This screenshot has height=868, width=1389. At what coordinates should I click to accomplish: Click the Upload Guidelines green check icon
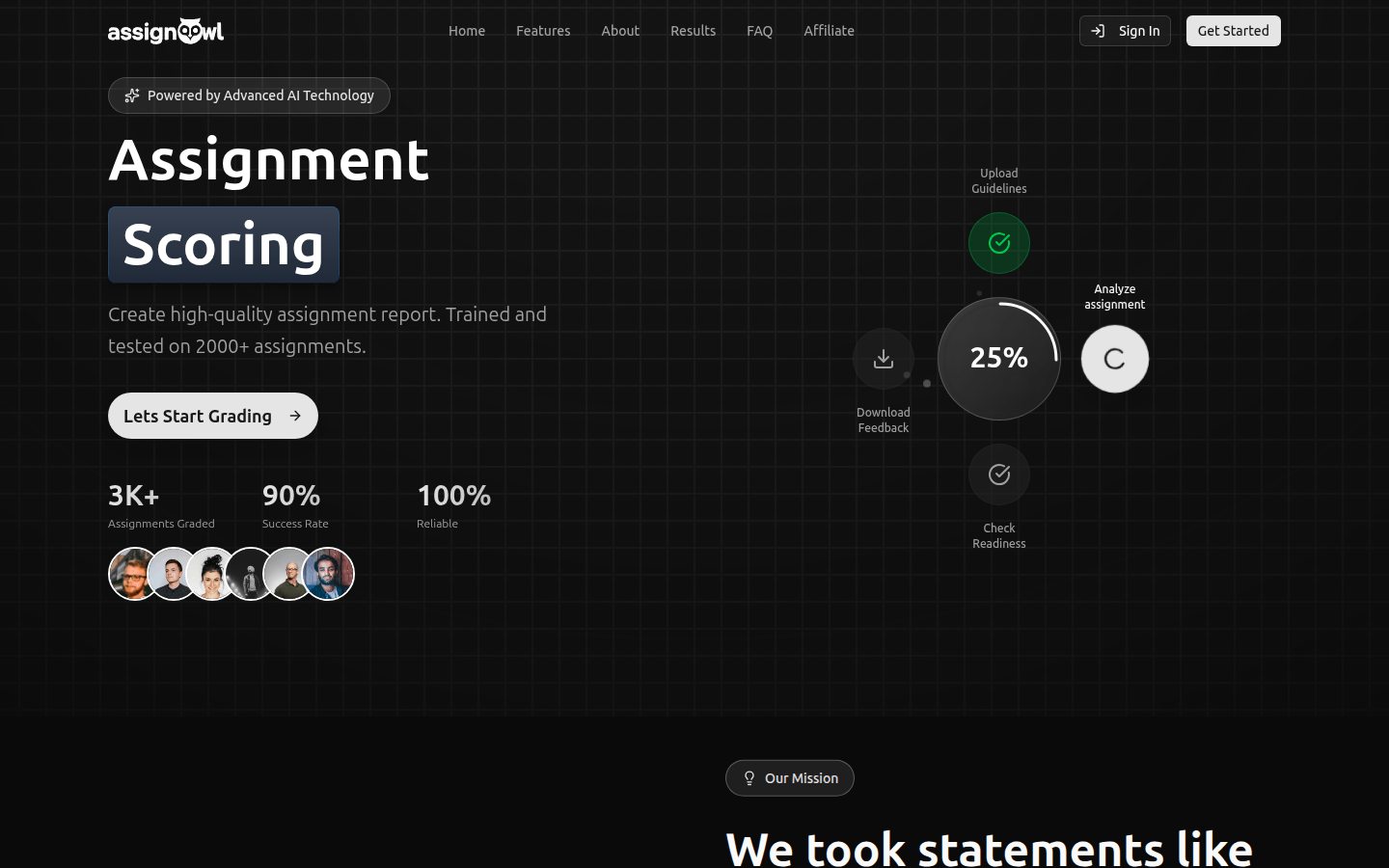(998, 243)
